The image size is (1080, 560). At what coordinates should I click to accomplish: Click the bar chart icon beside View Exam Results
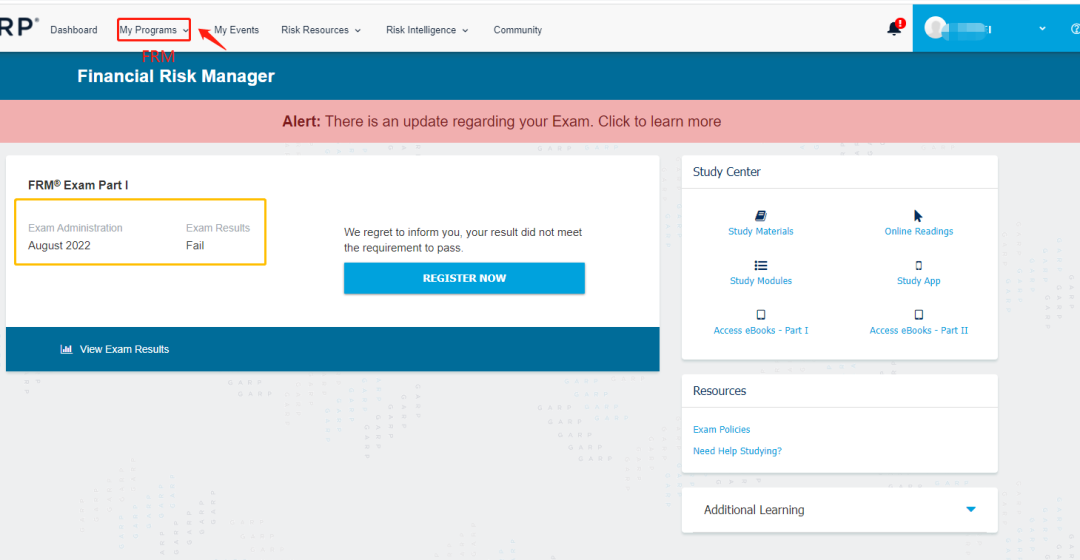click(x=66, y=349)
